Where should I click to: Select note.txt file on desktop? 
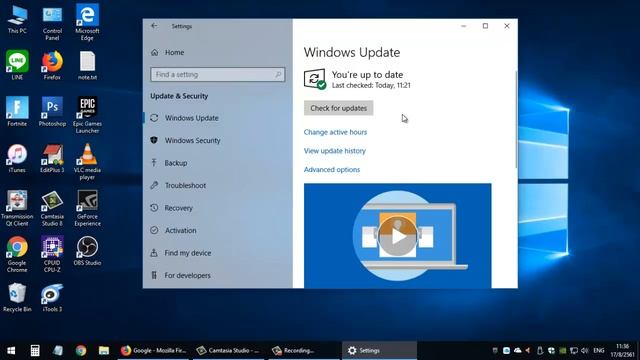tap(87, 65)
